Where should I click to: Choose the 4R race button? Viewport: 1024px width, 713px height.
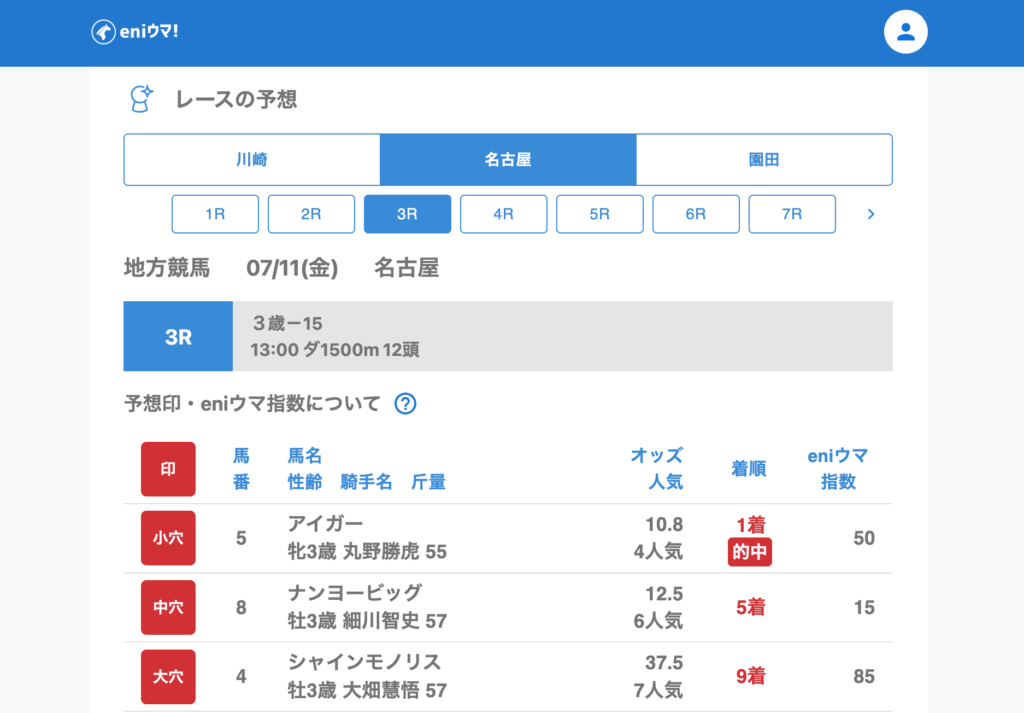pyautogui.click(x=503, y=214)
